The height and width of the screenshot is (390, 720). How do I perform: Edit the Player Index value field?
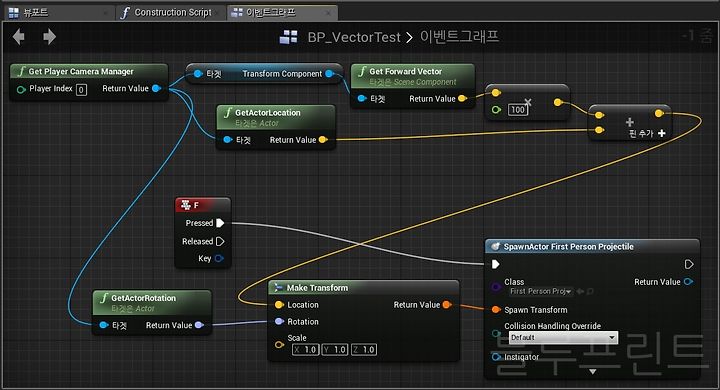81,90
